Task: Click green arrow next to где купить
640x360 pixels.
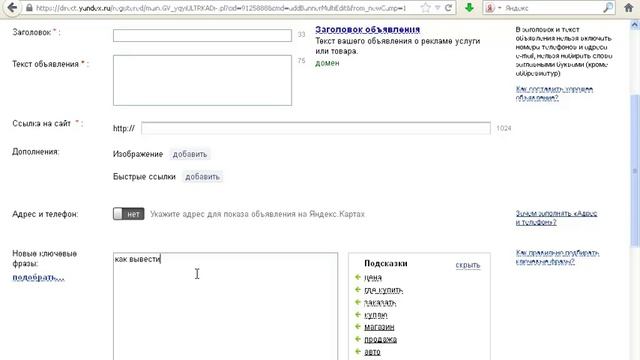Action: (x=358, y=289)
